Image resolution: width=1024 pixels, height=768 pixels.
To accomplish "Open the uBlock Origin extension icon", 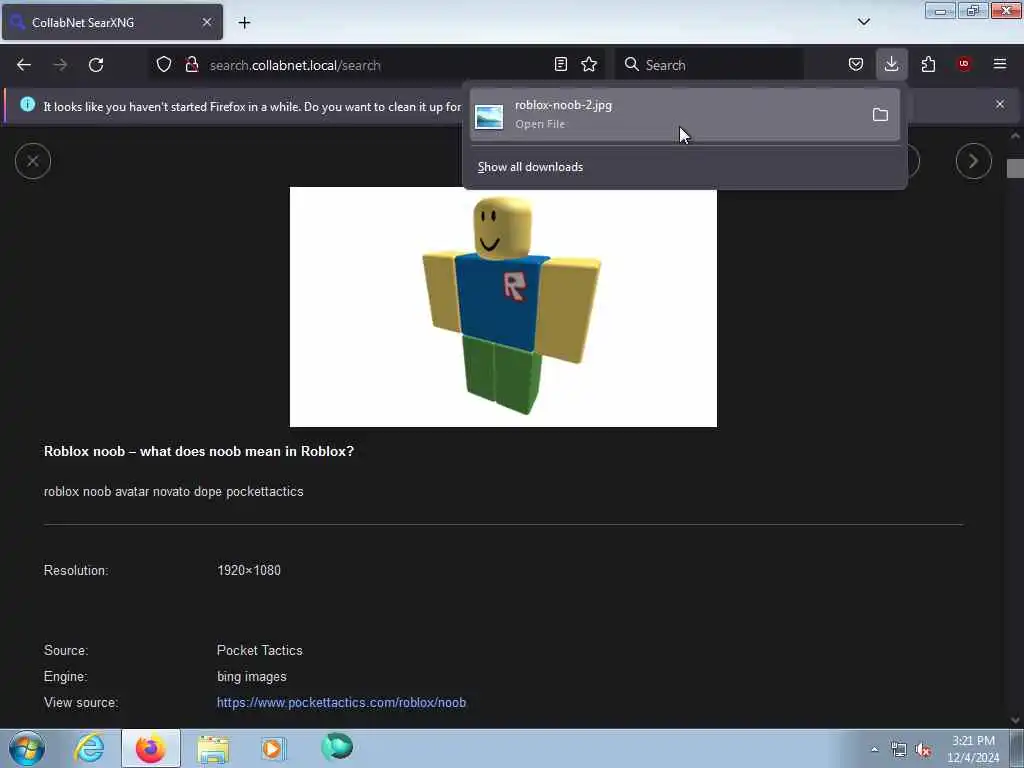I will pyautogui.click(x=964, y=64).
